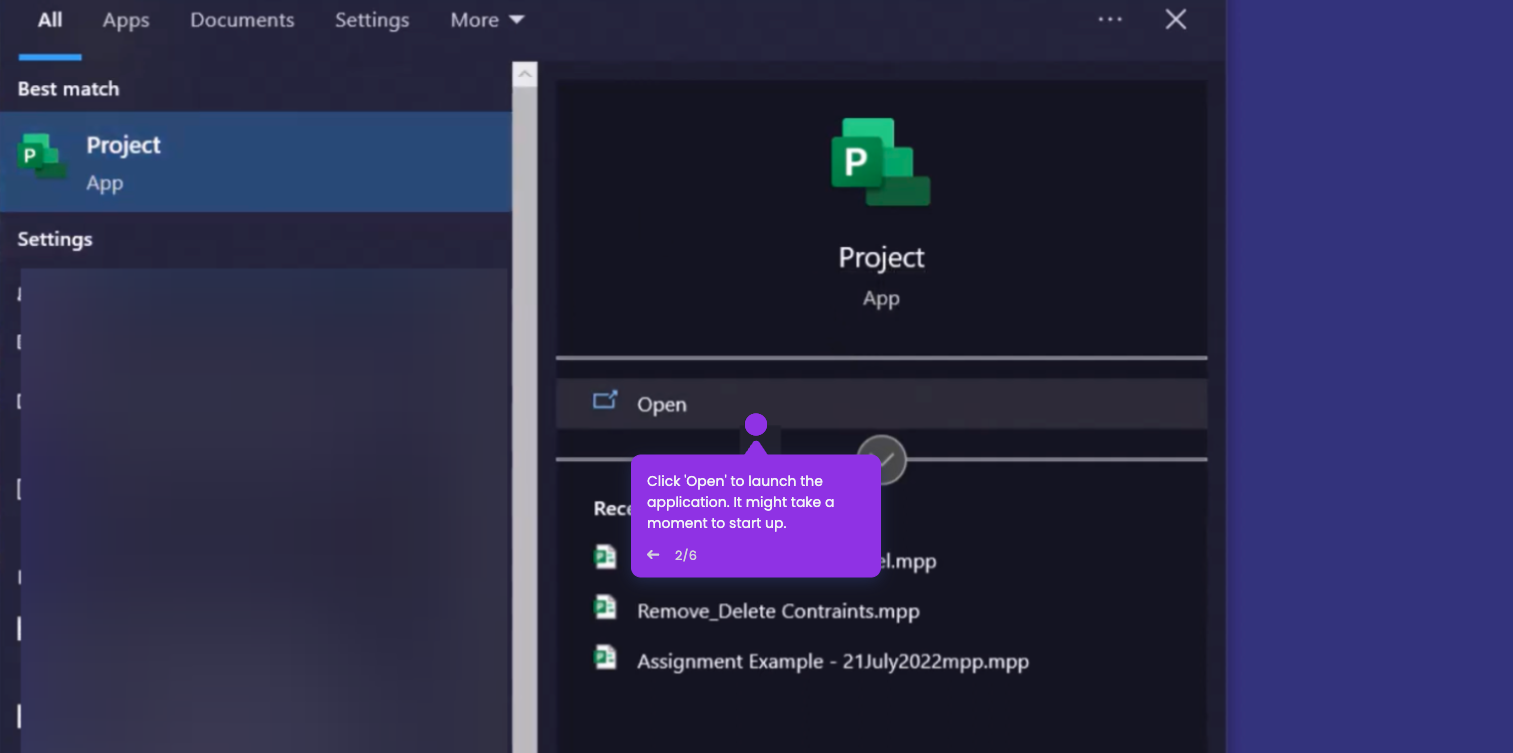
Task: Click the Project title in preview pane
Action: 881,258
